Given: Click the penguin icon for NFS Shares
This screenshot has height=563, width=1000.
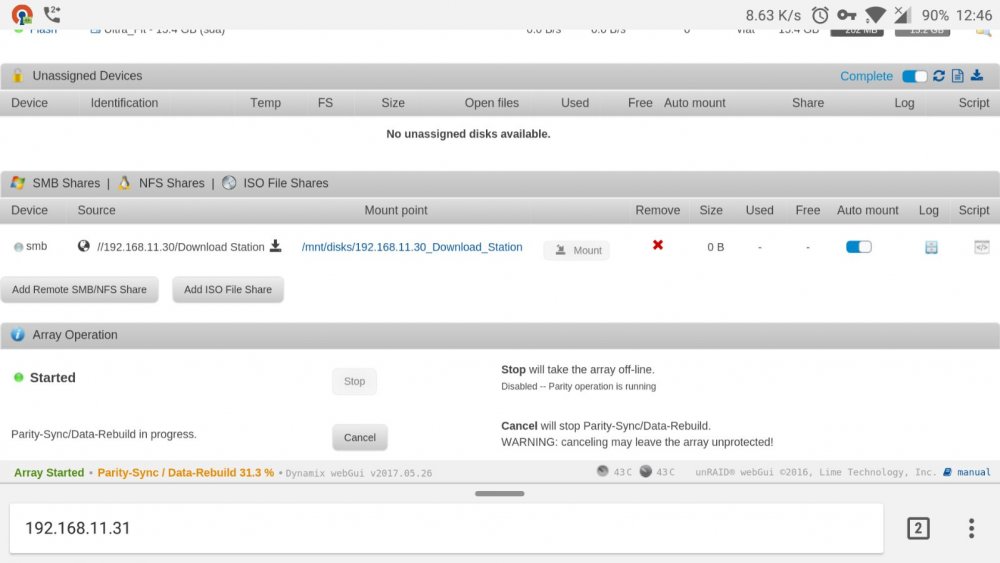Looking at the screenshot, I should [124, 183].
